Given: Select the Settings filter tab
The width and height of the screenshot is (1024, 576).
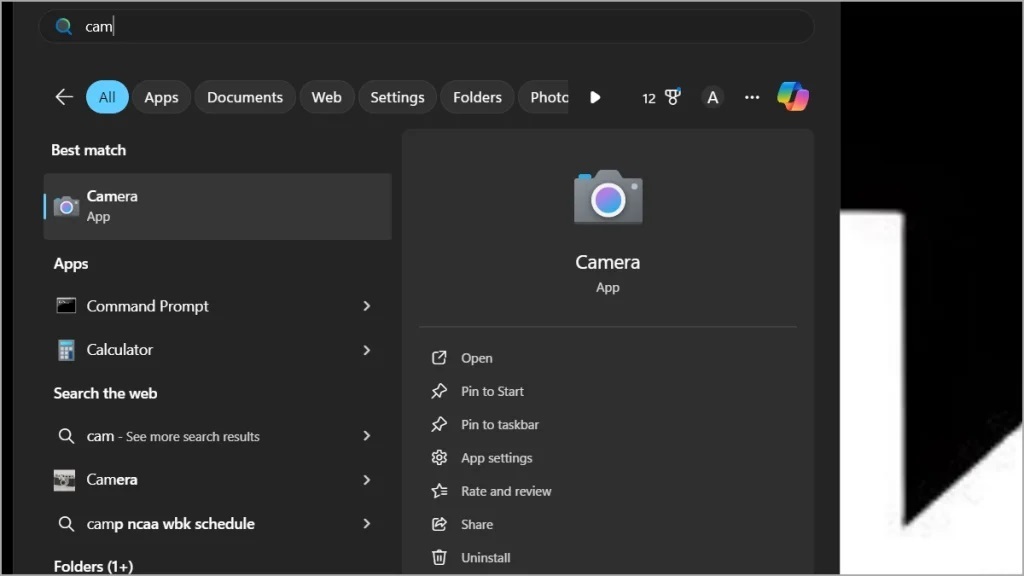Looking at the screenshot, I should tap(397, 96).
